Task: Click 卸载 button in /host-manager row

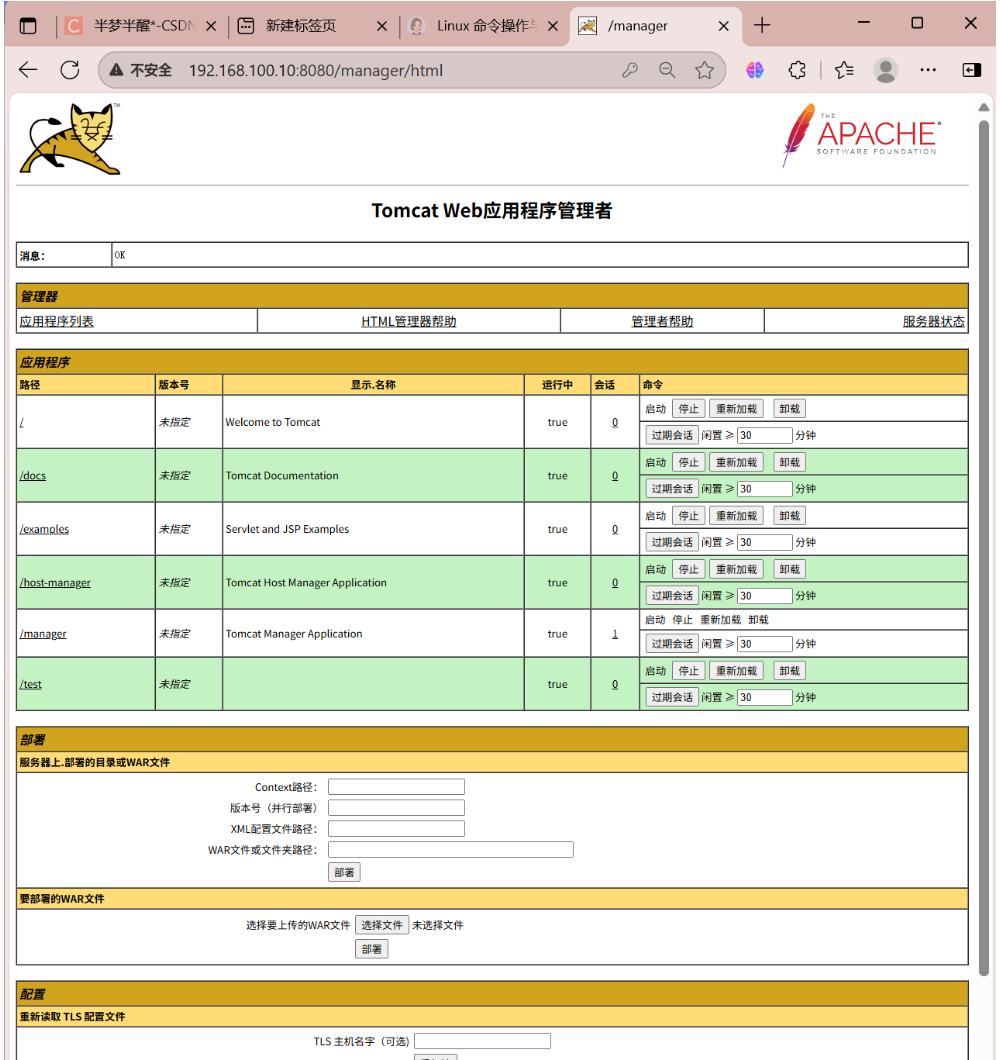Action: tap(789, 569)
